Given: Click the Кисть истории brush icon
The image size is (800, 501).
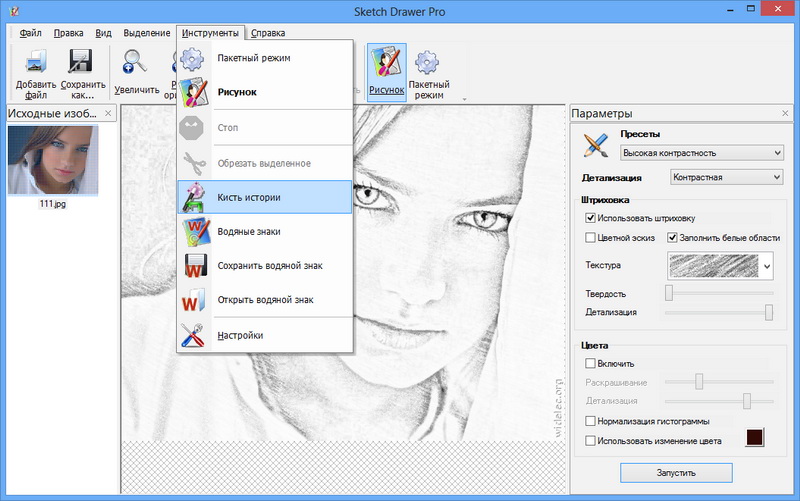Looking at the screenshot, I should [x=194, y=197].
